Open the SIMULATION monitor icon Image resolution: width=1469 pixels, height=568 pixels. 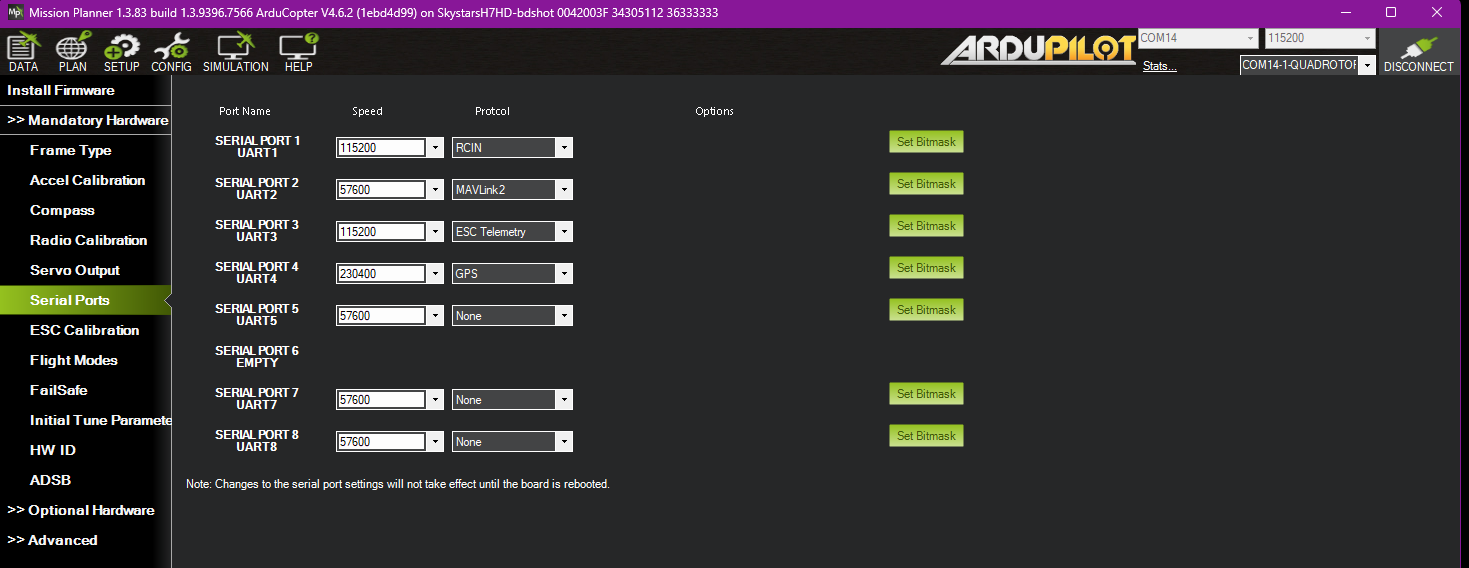coord(236,53)
